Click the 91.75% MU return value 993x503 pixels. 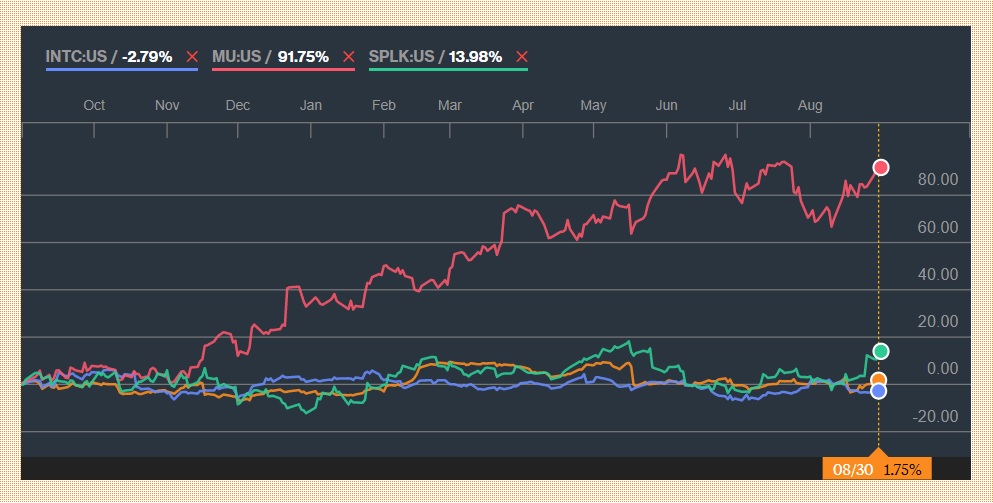pyautogui.click(x=303, y=56)
